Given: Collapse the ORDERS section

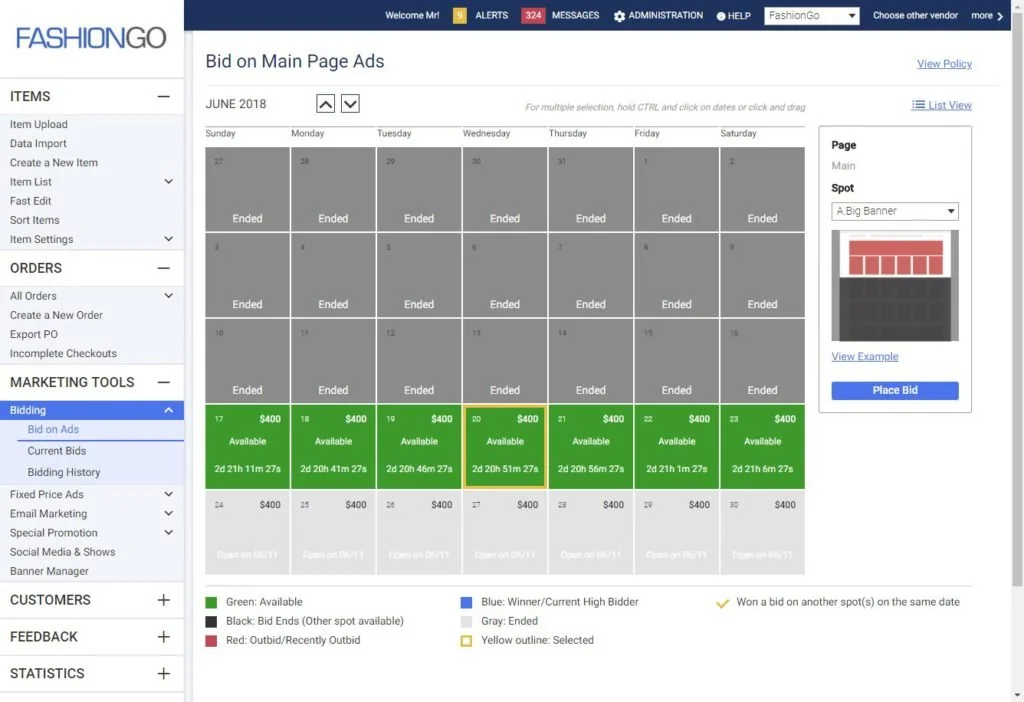Looking at the screenshot, I should (163, 268).
